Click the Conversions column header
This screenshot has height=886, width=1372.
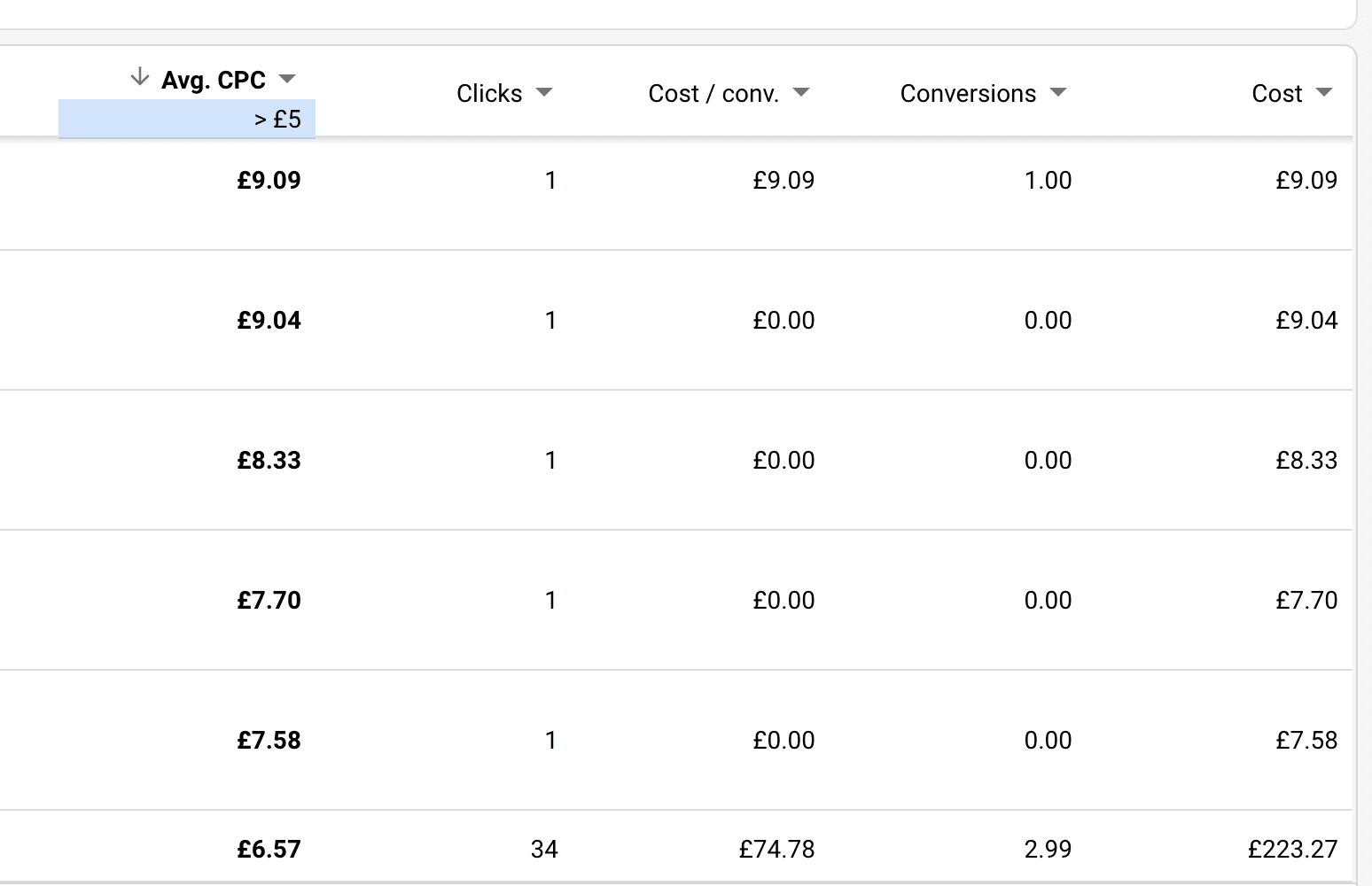pos(967,92)
